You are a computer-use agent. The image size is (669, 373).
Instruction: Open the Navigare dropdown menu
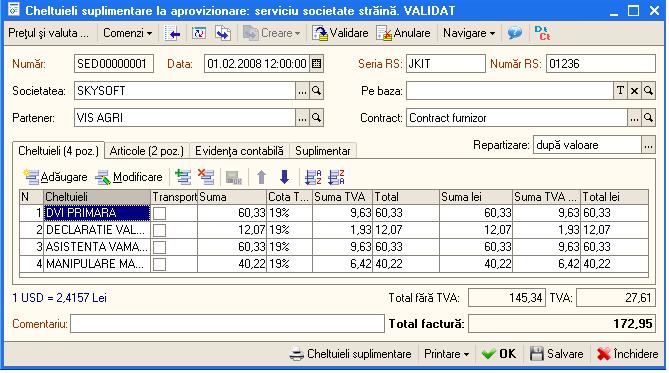tap(469, 33)
